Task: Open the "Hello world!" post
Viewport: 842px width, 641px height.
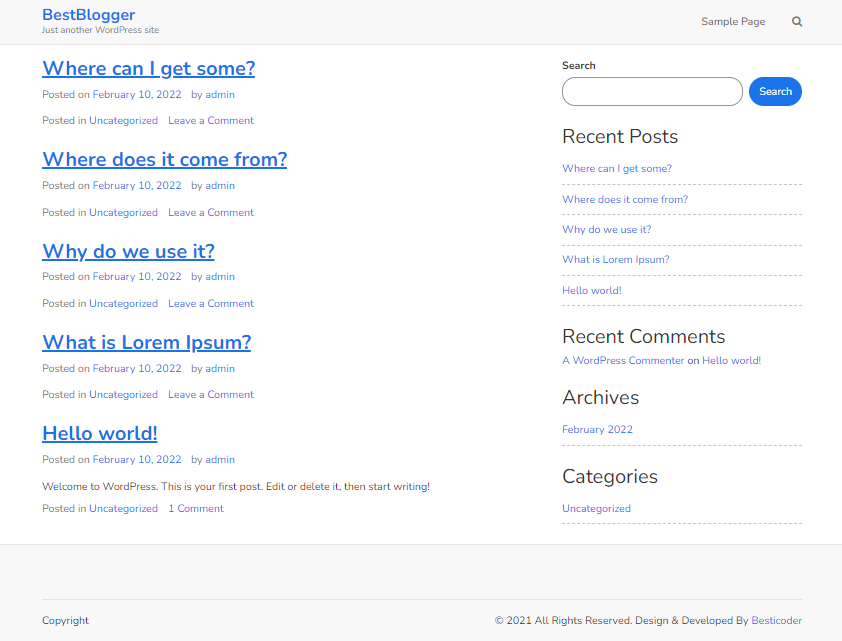Action: [x=99, y=433]
